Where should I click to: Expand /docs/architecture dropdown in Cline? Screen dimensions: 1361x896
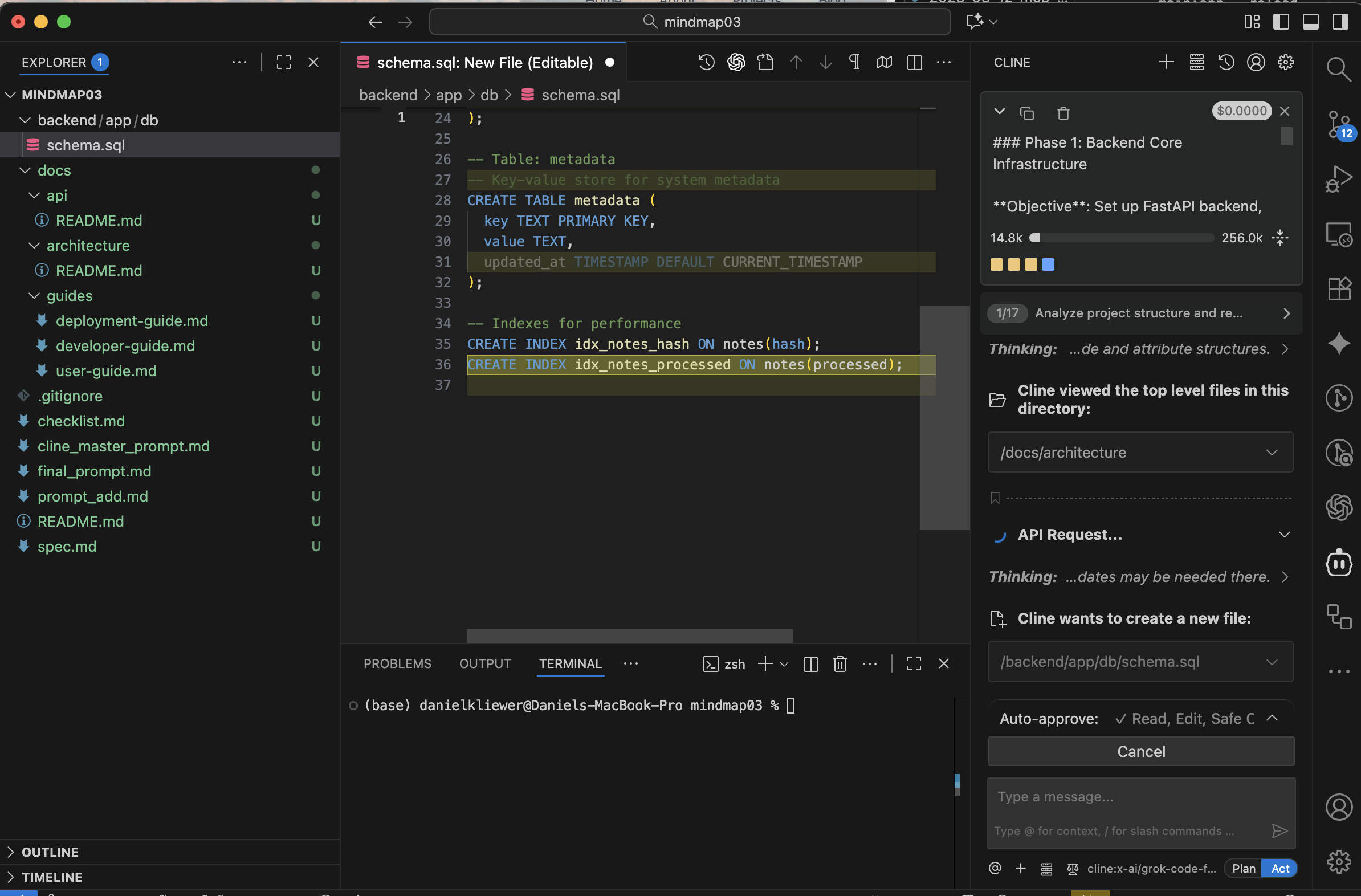pos(1271,453)
